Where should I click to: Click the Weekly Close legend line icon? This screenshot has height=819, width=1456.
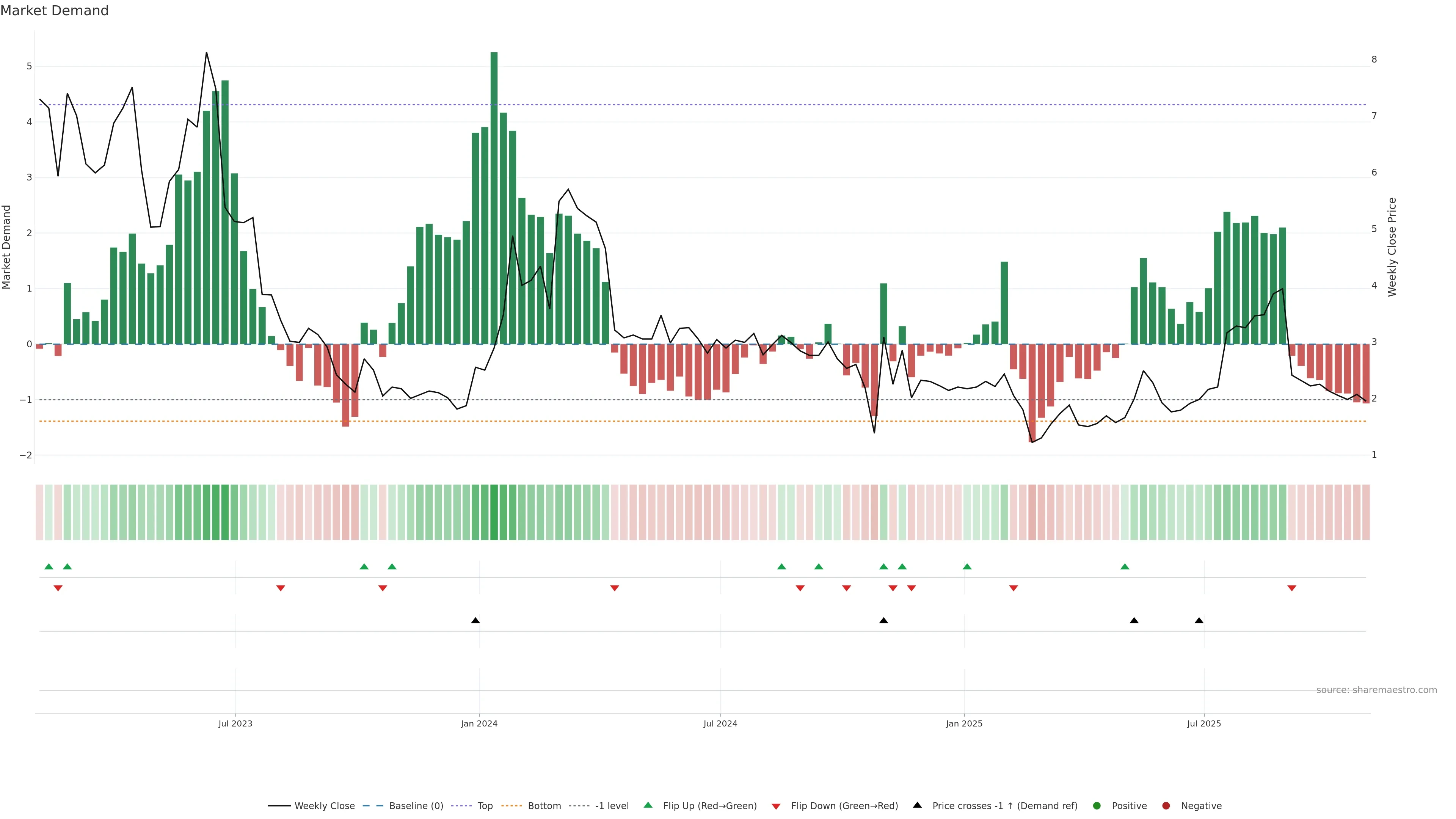279,806
